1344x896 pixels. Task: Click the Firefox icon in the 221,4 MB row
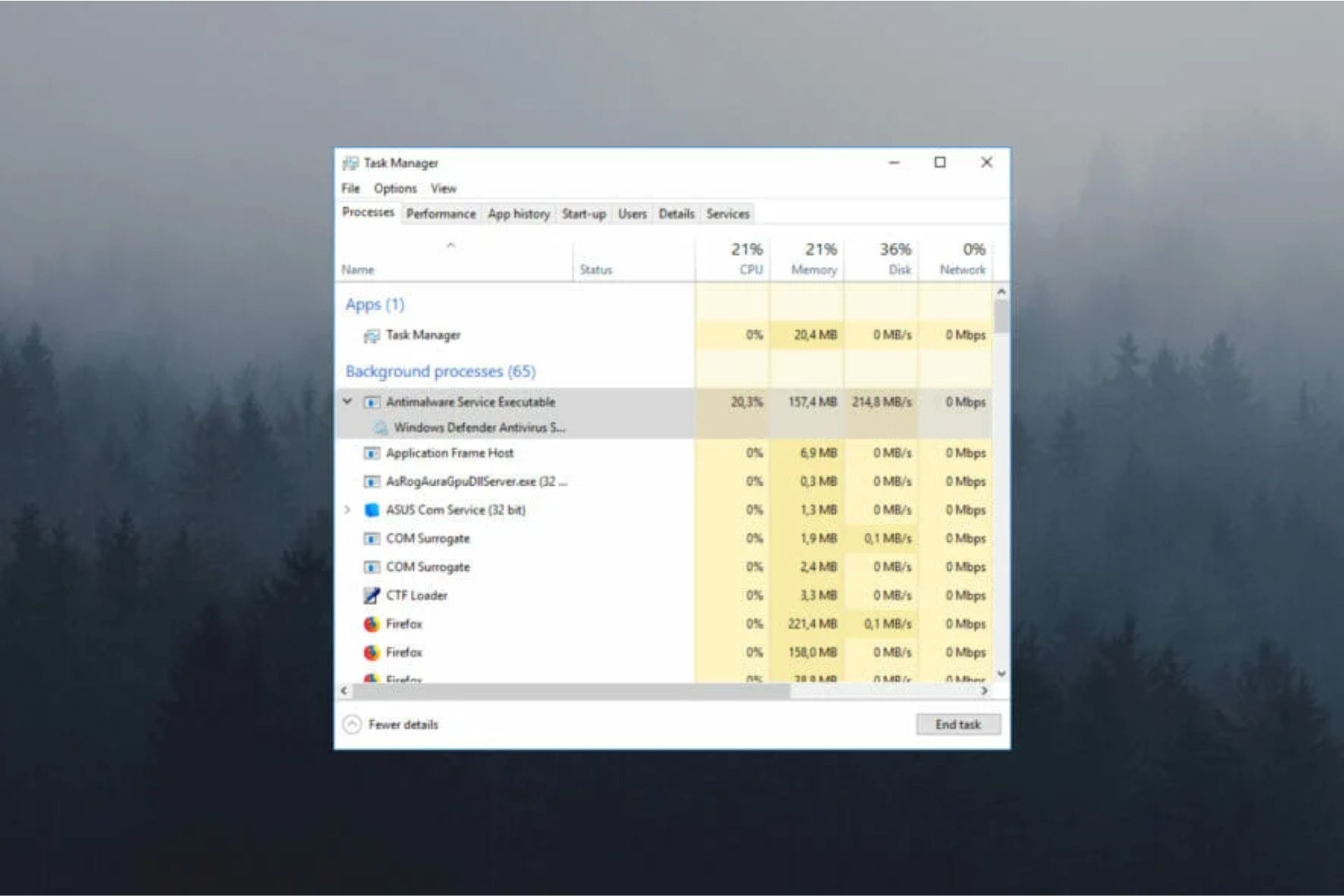[372, 624]
